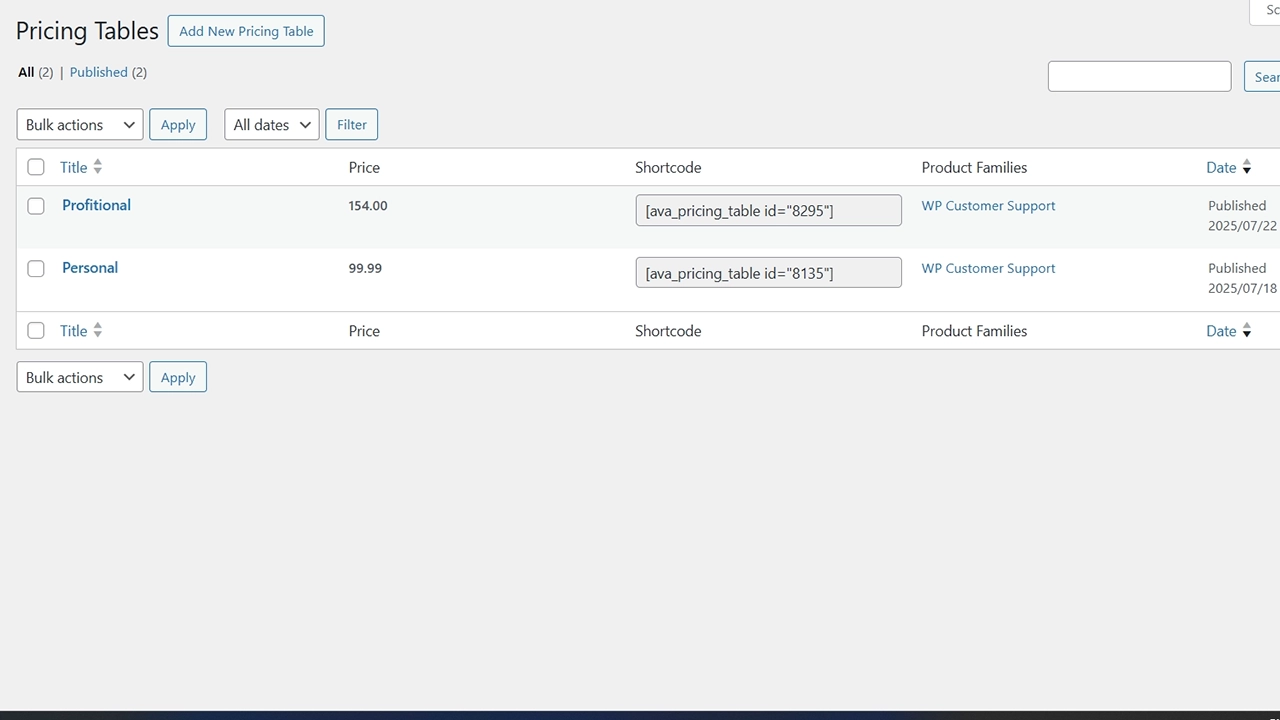The image size is (1280, 720).
Task: Check the Profitional row checkbox
Action: click(36, 205)
